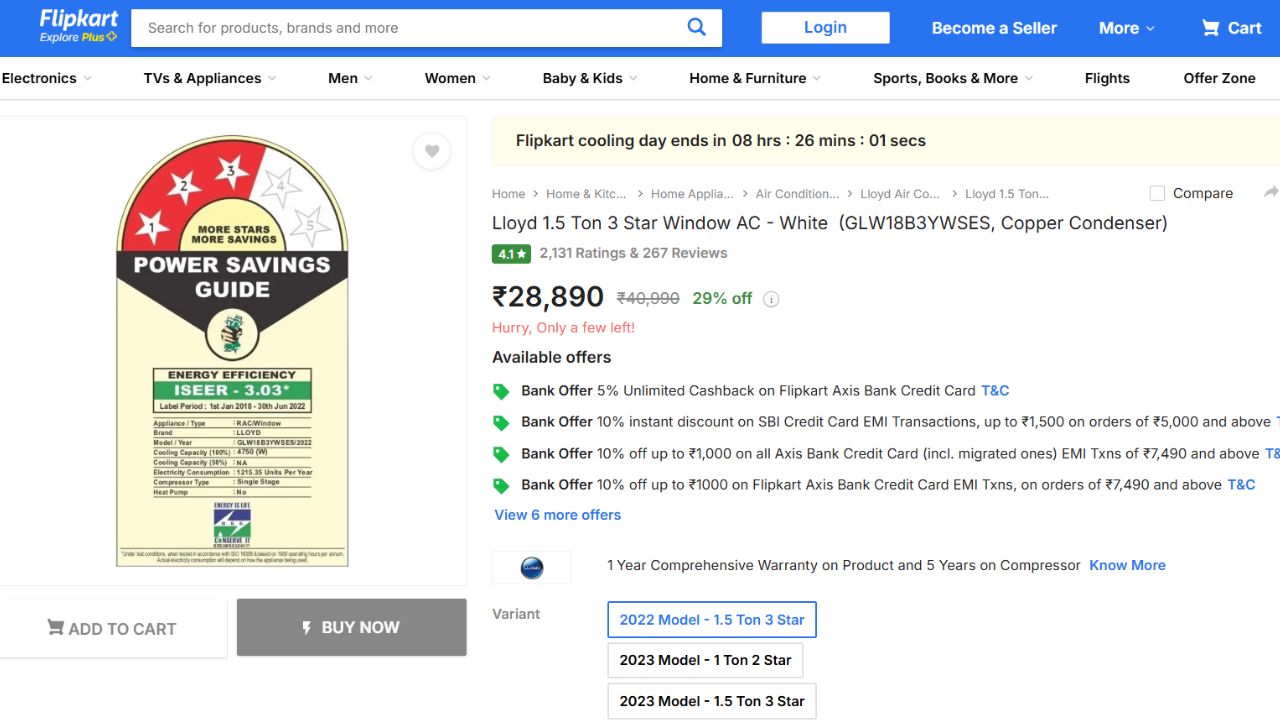The width and height of the screenshot is (1280, 720).
Task: Click the Flipkart Explore Plus logo
Action: (78, 27)
